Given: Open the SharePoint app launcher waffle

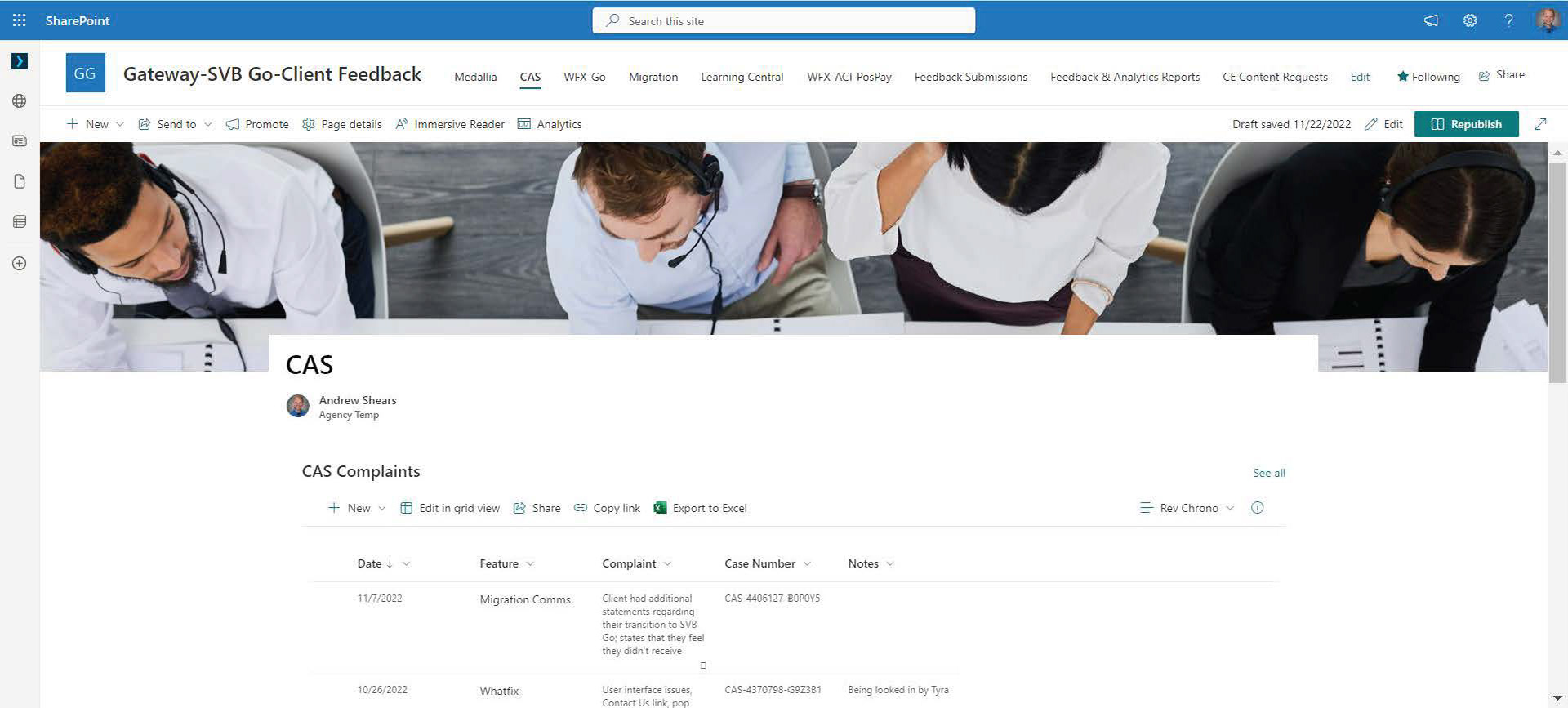Looking at the screenshot, I should click(20, 20).
